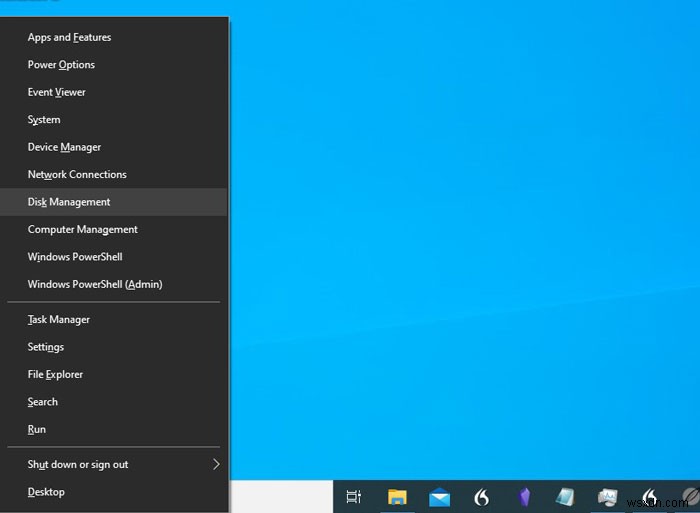The width and height of the screenshot is (700, 513).
Task: Open Task View on the taskbar
Action: (x=354, y=496)
